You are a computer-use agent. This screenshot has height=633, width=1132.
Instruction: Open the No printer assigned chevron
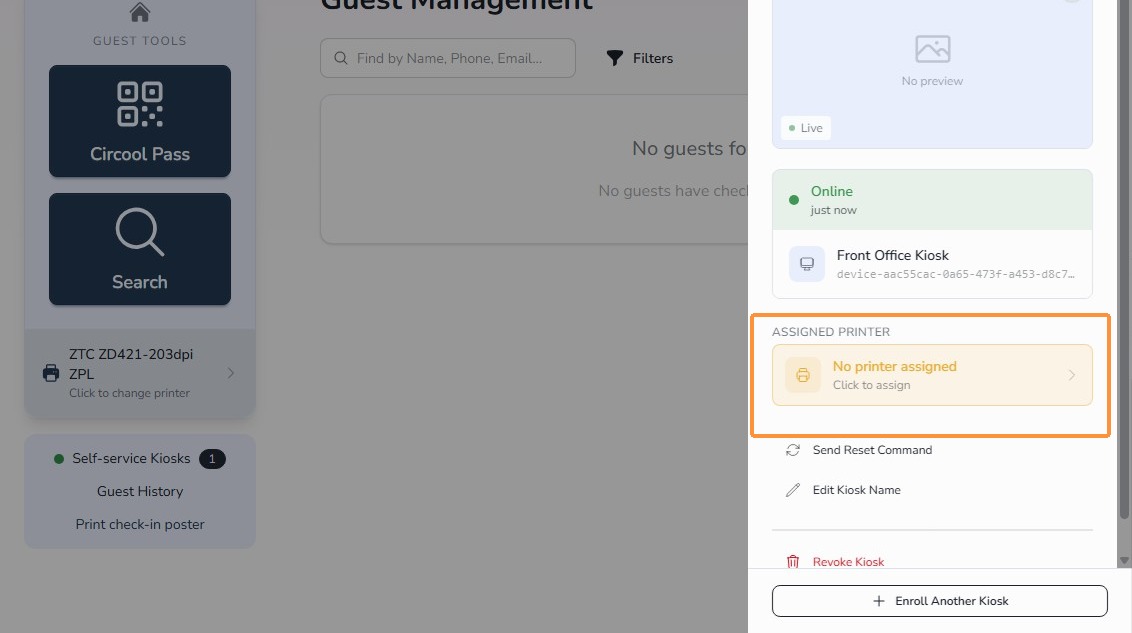pos(1072,375)
